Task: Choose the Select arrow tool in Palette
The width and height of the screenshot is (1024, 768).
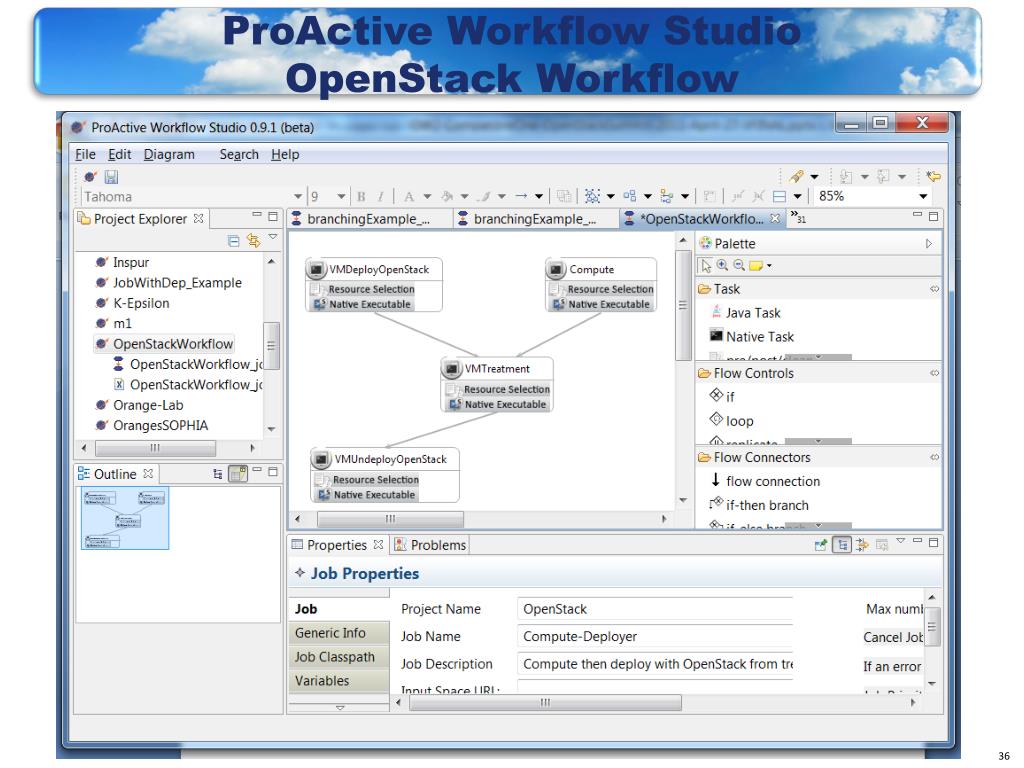Action: click(x=706, y=266)
